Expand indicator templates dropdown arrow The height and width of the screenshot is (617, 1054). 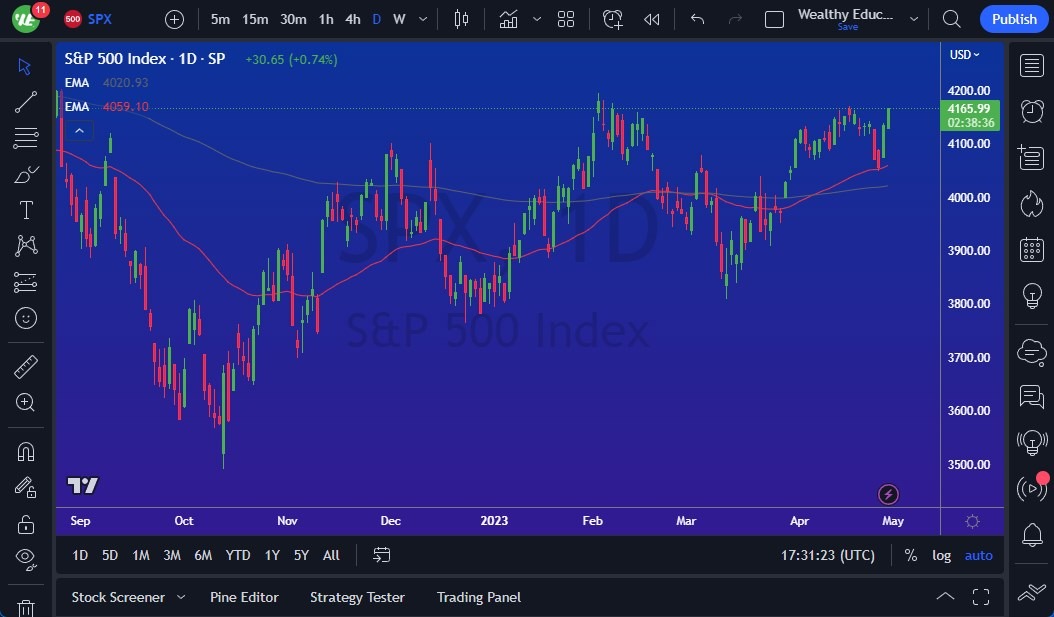coord(536,19)
